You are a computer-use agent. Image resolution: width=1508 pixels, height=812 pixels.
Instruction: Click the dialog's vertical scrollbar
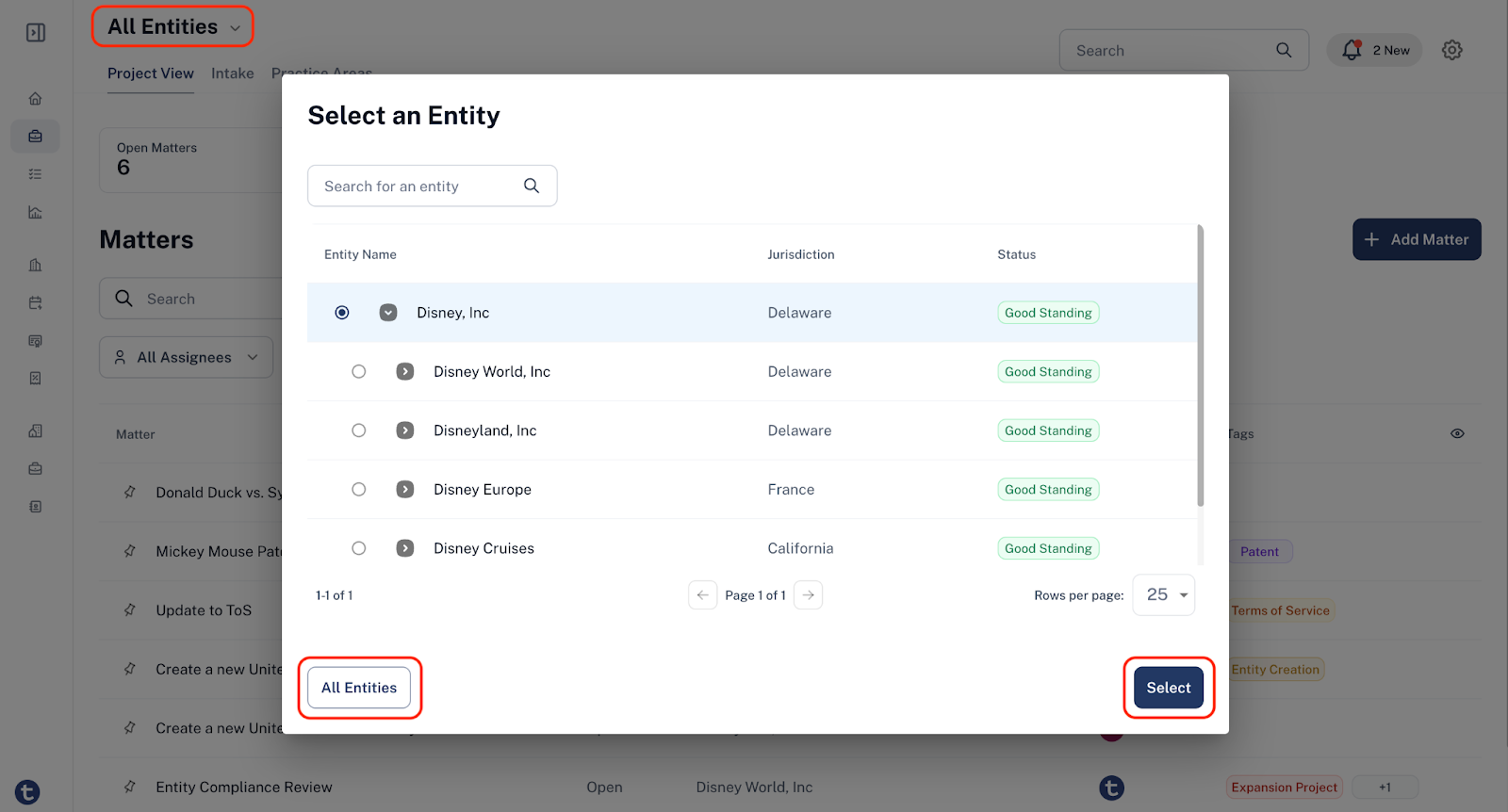pos(1201,365)
